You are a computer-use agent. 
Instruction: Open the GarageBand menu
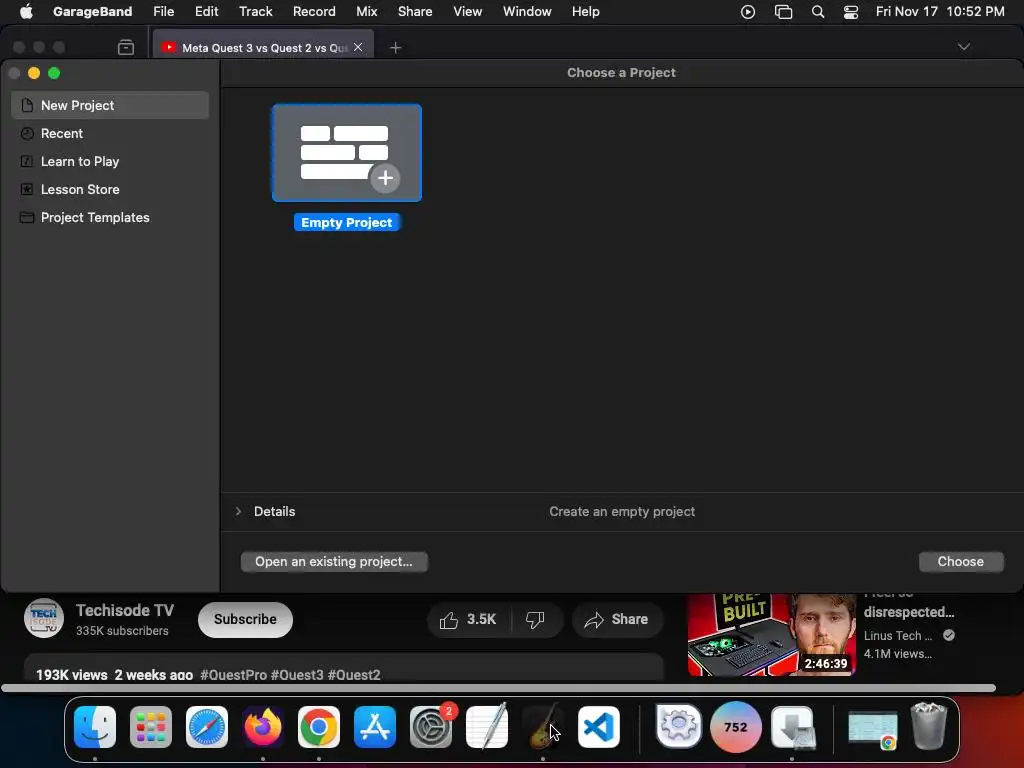tap(92, 12)
